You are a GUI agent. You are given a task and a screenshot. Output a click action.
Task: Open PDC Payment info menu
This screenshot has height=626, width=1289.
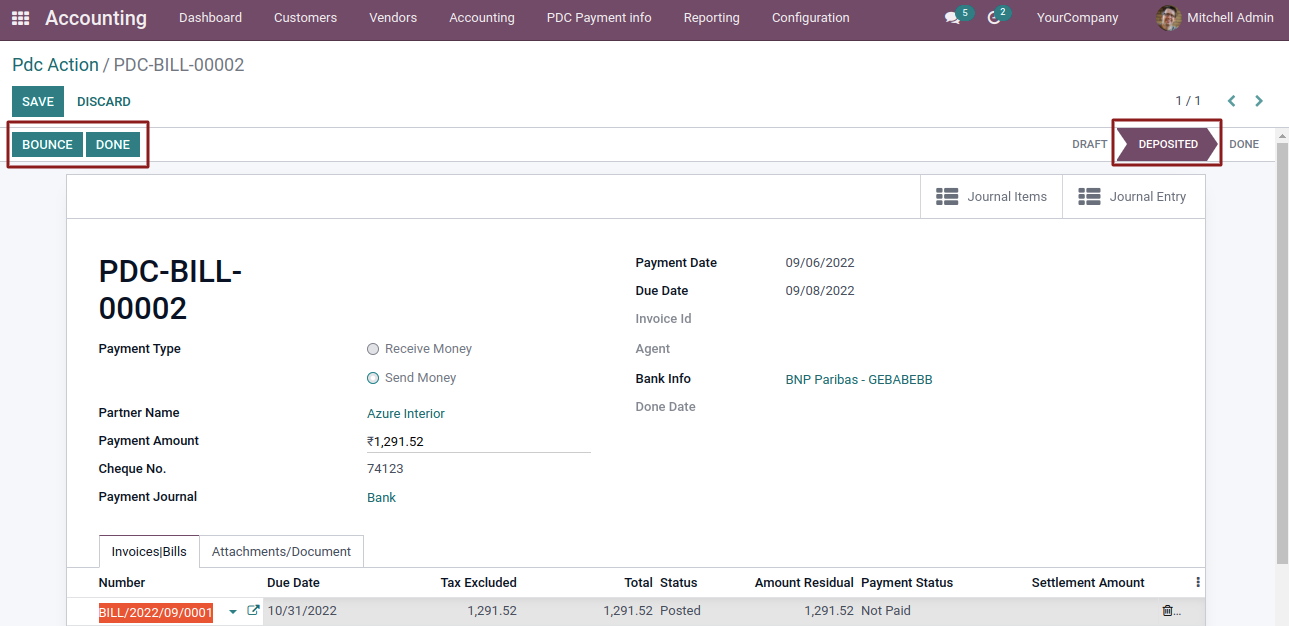click(599, 18)
